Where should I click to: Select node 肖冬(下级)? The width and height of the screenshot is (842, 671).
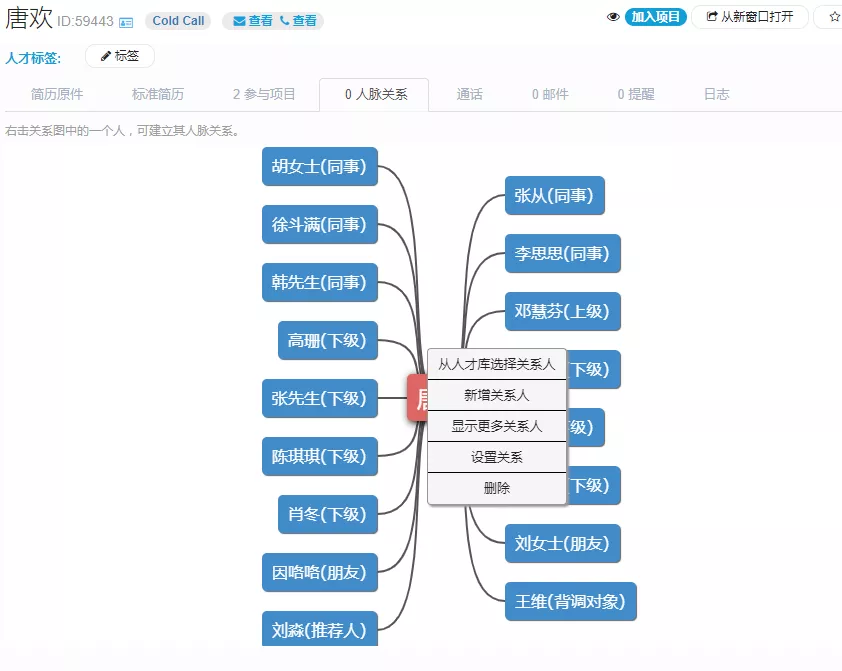click(328, 514)
